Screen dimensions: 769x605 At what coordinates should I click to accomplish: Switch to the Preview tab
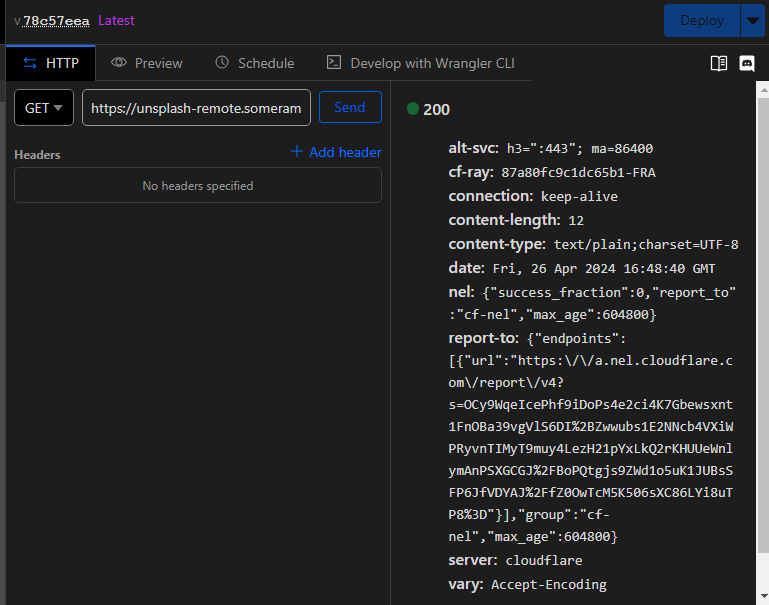pos(147,63)
